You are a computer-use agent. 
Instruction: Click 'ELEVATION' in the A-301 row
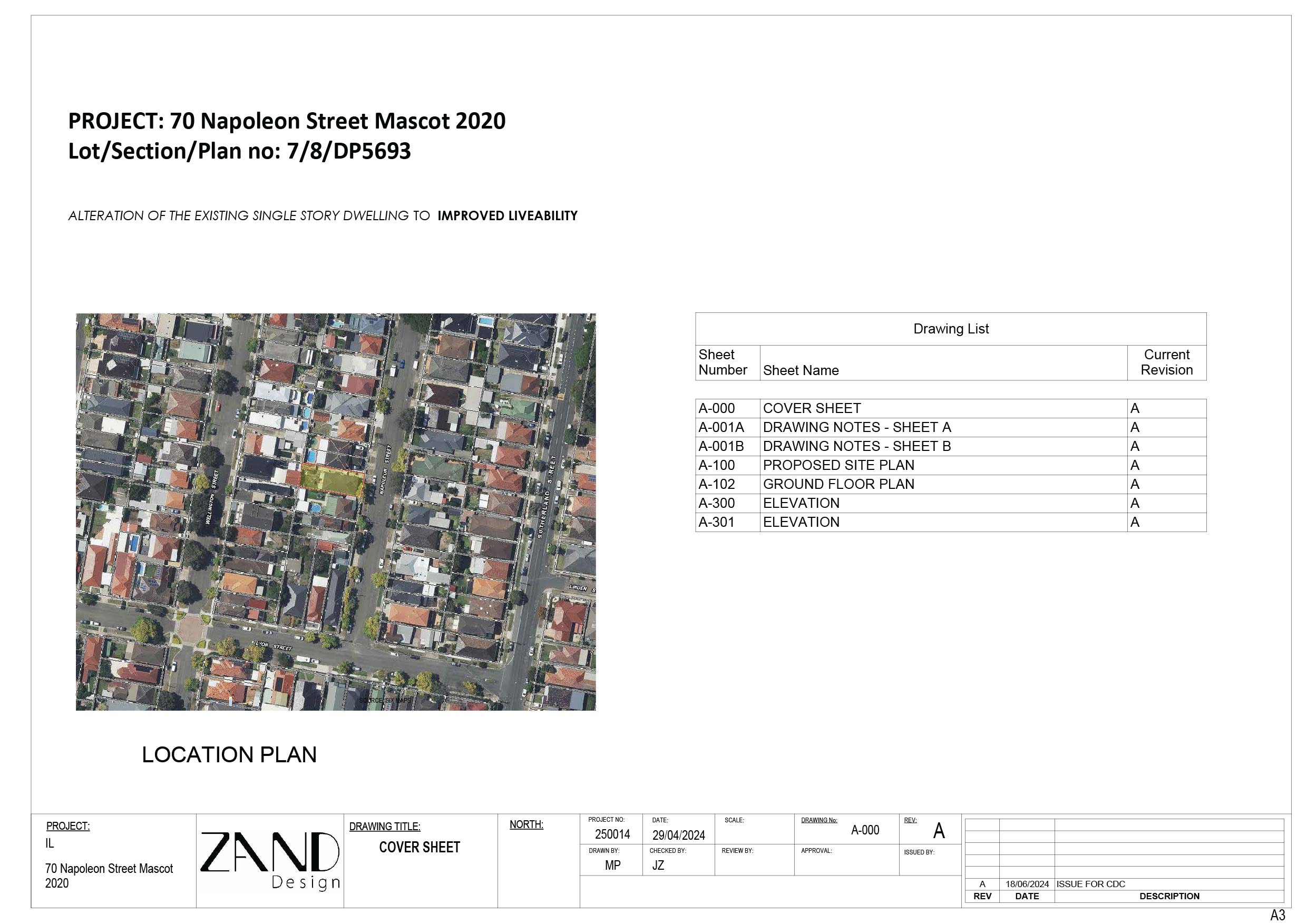click(x=801, y=522)
